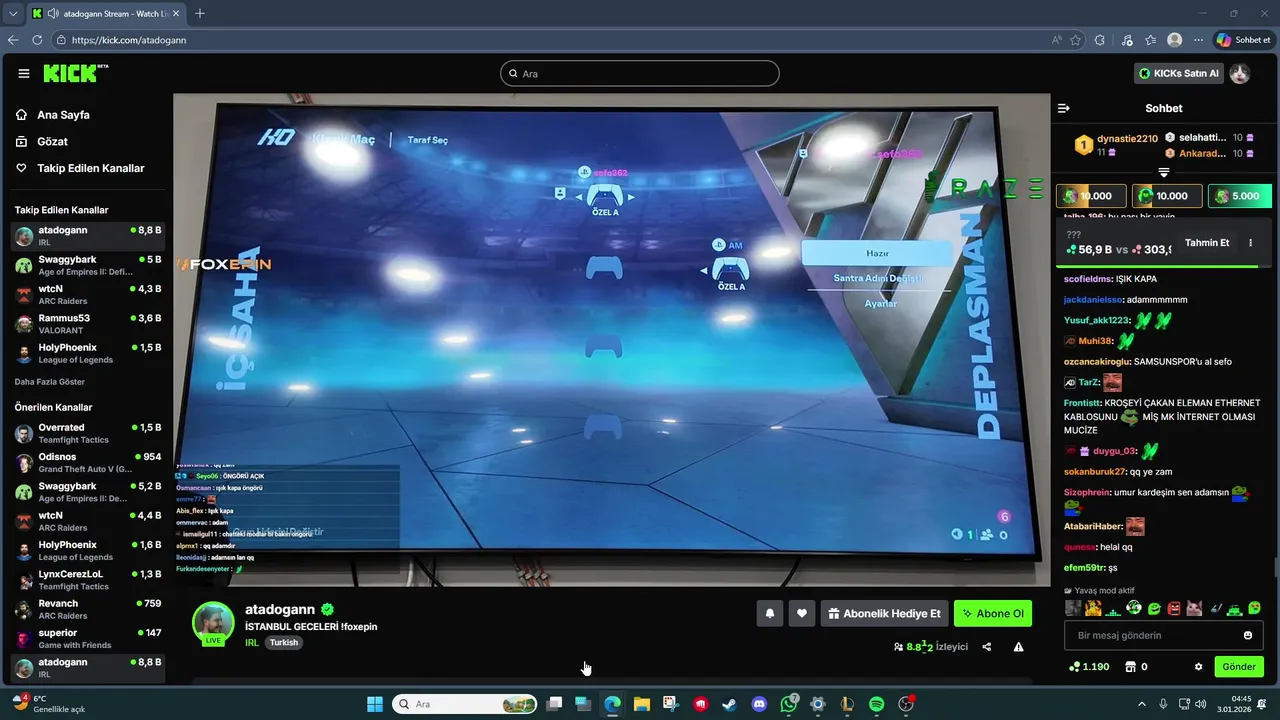
Task: Open volume control in system tray
Action: pyautogui.click(x=1201, y=704)
